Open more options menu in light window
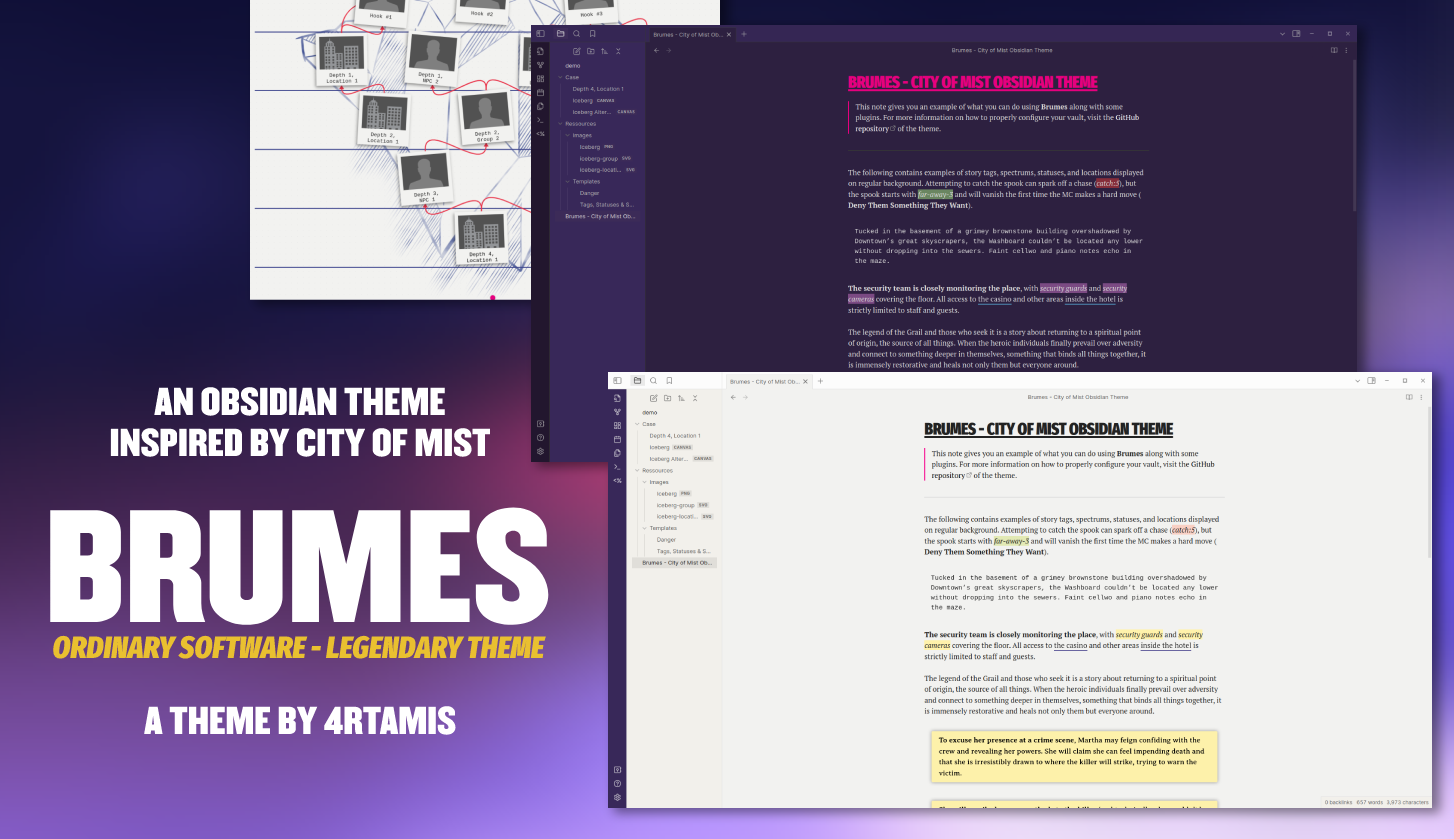Viewport: 1454px width, 839px height. 1421,397
